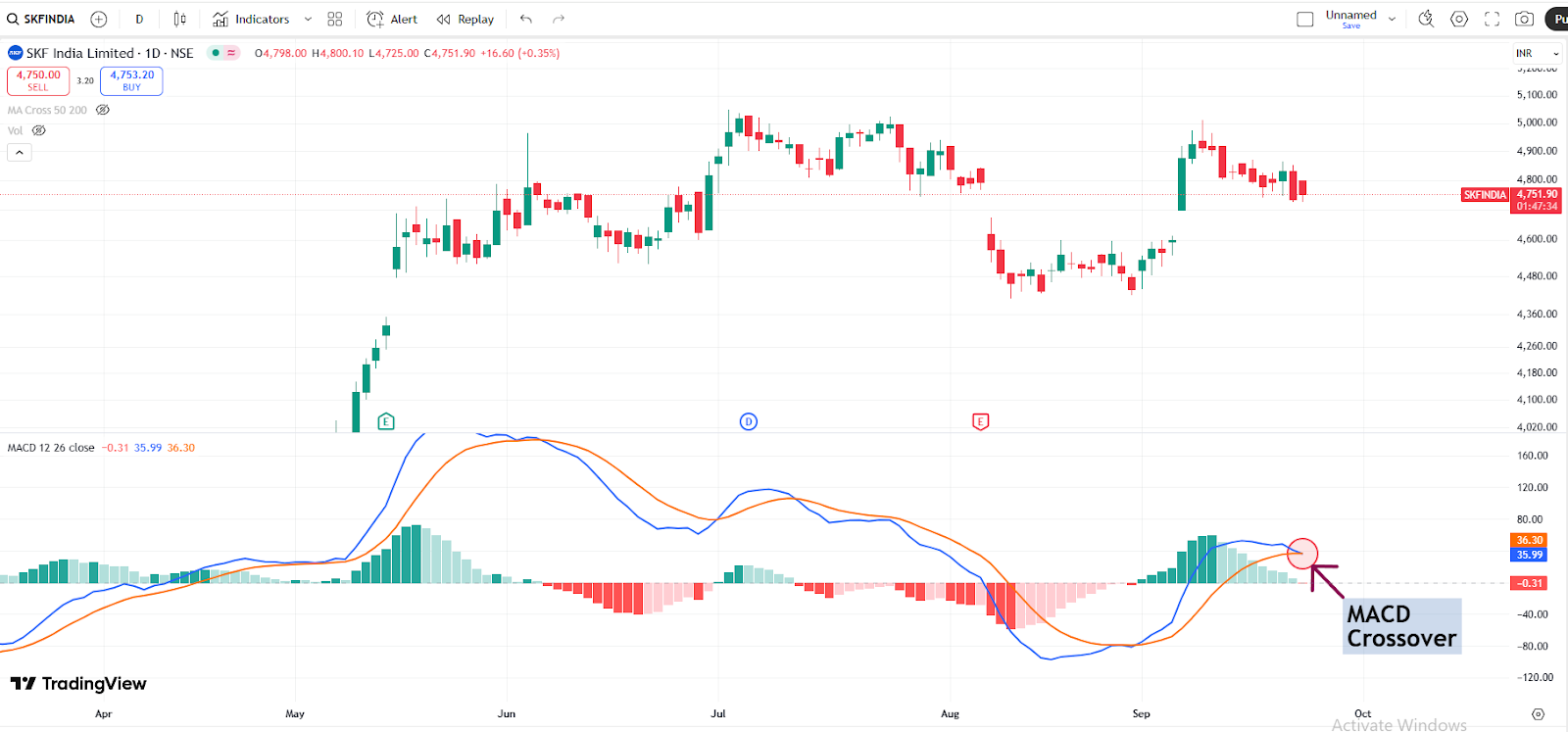Screen dimensions: 1568x732
Task: Open the INR currency dropdown
Action: (x=1537, y=53)
